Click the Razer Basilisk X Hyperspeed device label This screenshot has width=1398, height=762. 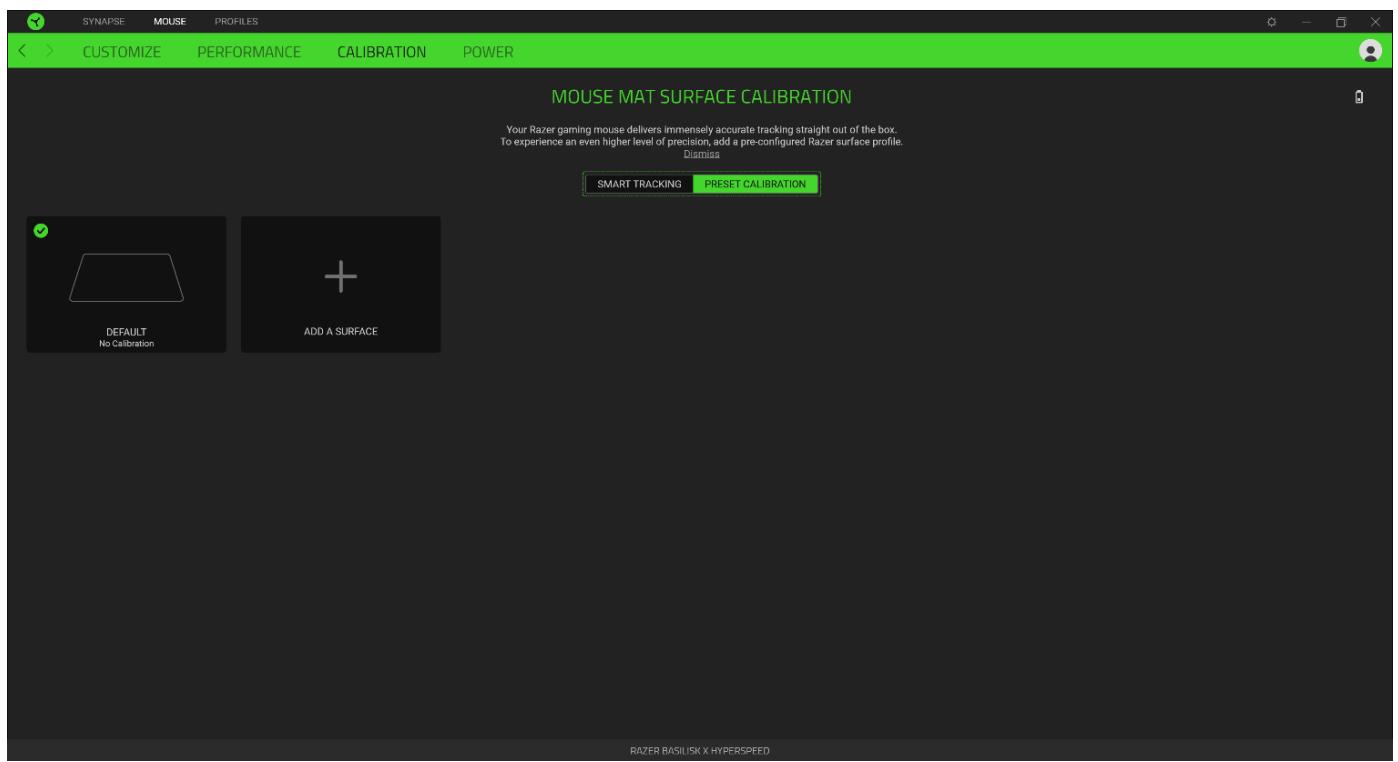[x=699, y=751]
